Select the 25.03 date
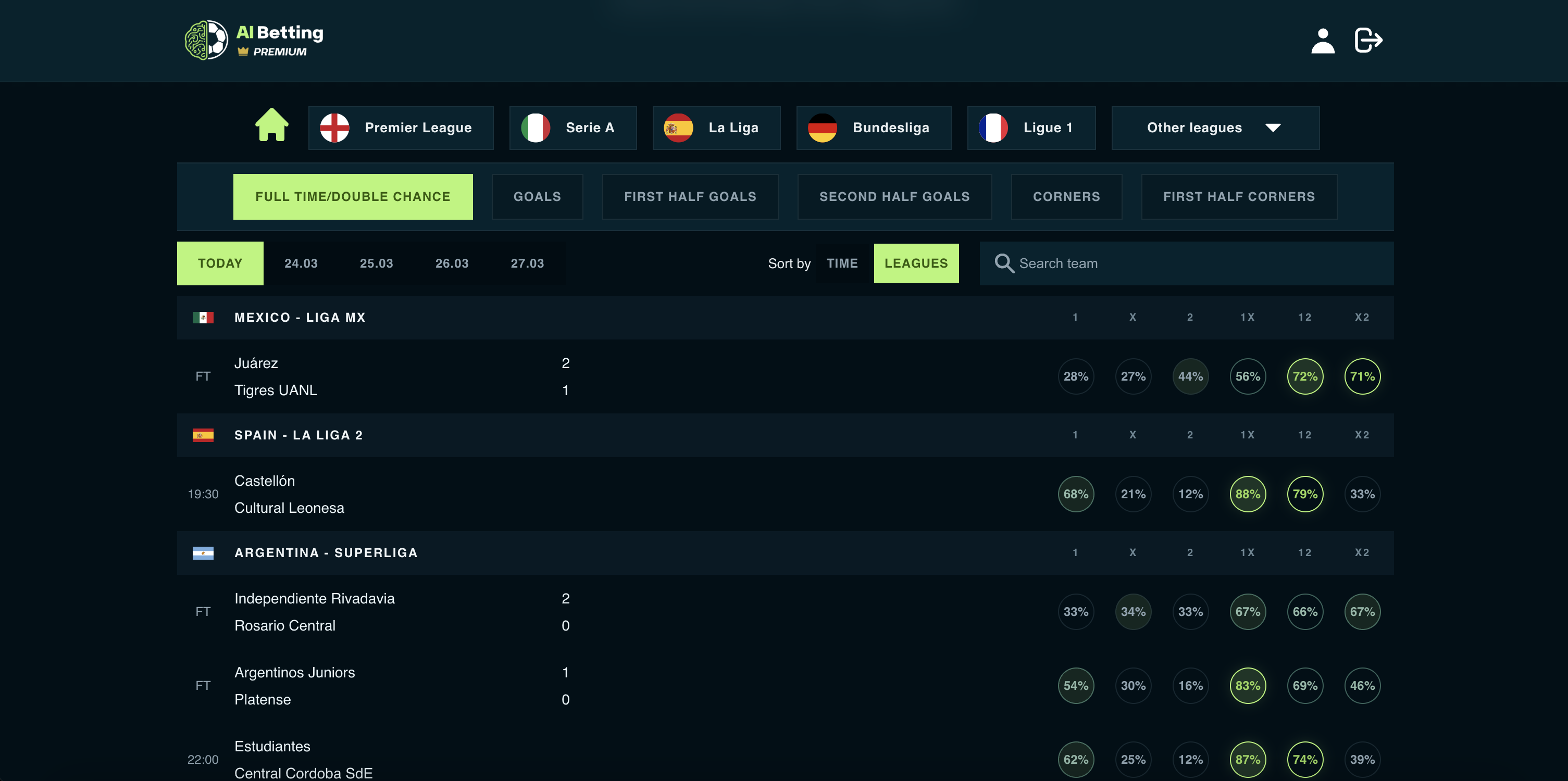 pos(376,263)
